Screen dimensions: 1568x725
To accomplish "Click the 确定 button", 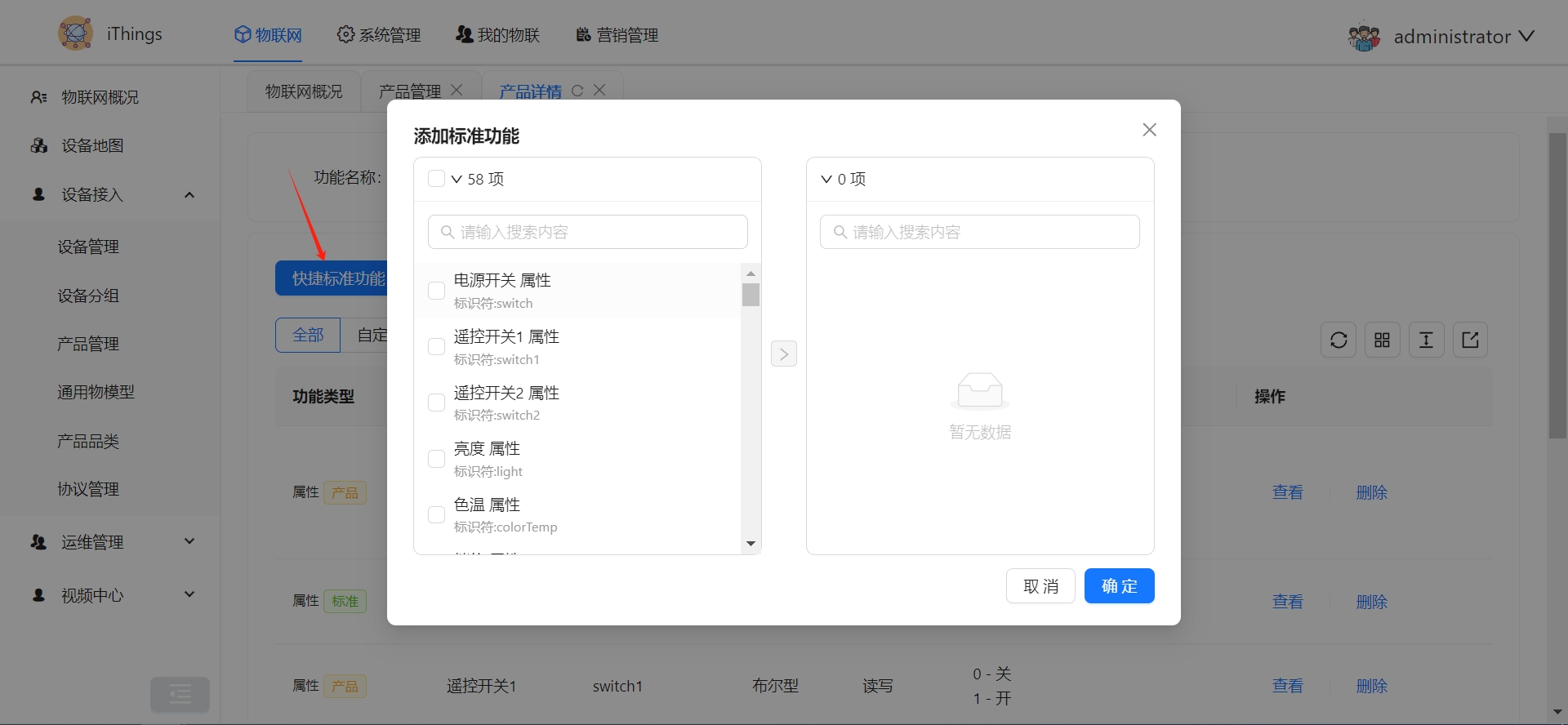I will (x=1119, y=586).
